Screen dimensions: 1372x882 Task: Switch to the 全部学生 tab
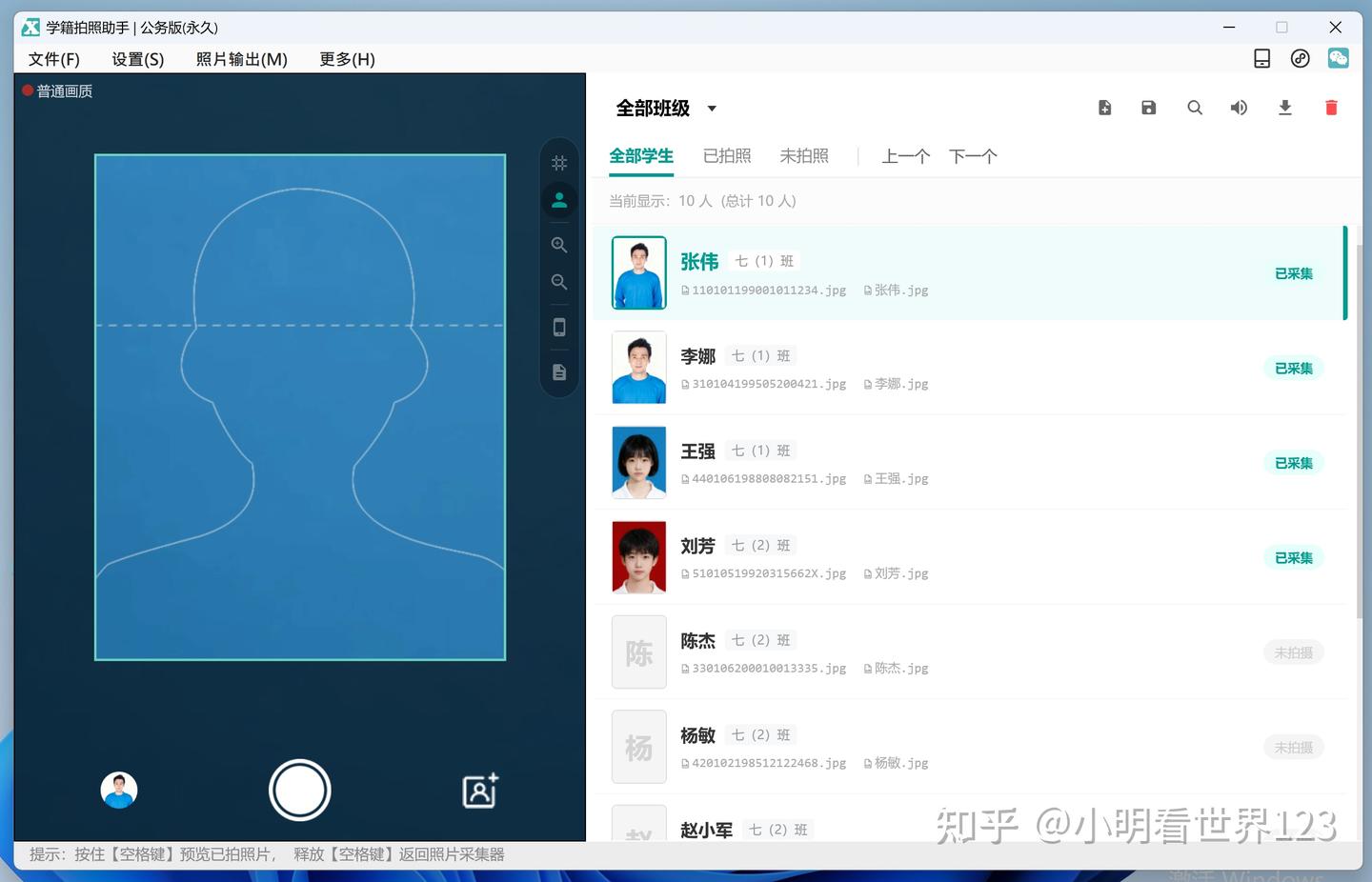coord(641,156)
